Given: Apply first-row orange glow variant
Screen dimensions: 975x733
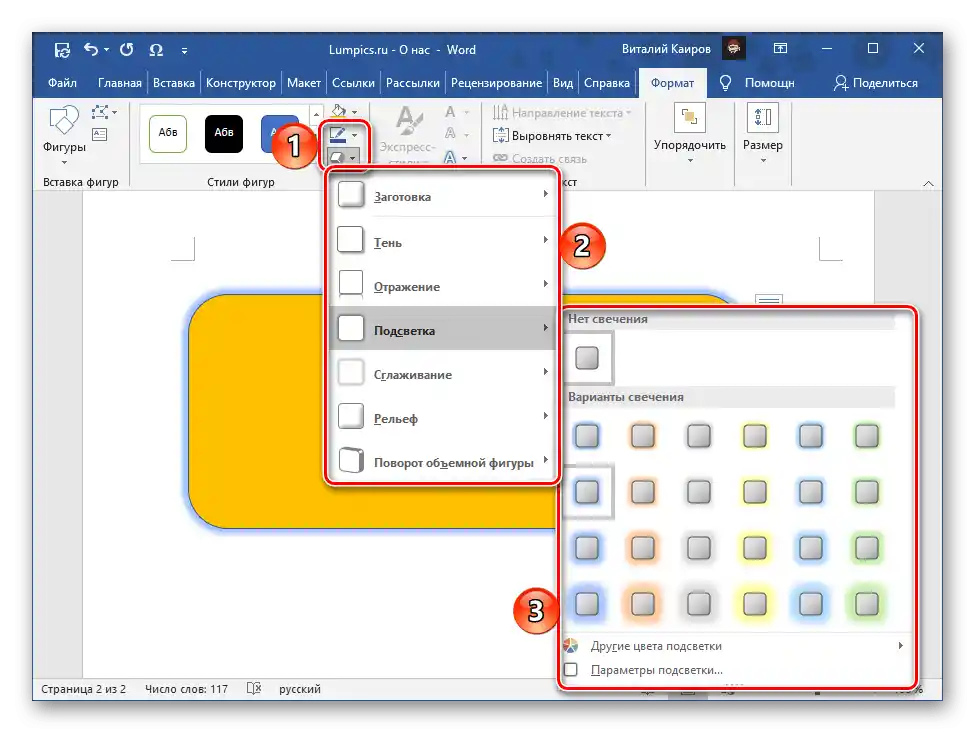Looking at the screenshot, I should [x=643, y=436].
